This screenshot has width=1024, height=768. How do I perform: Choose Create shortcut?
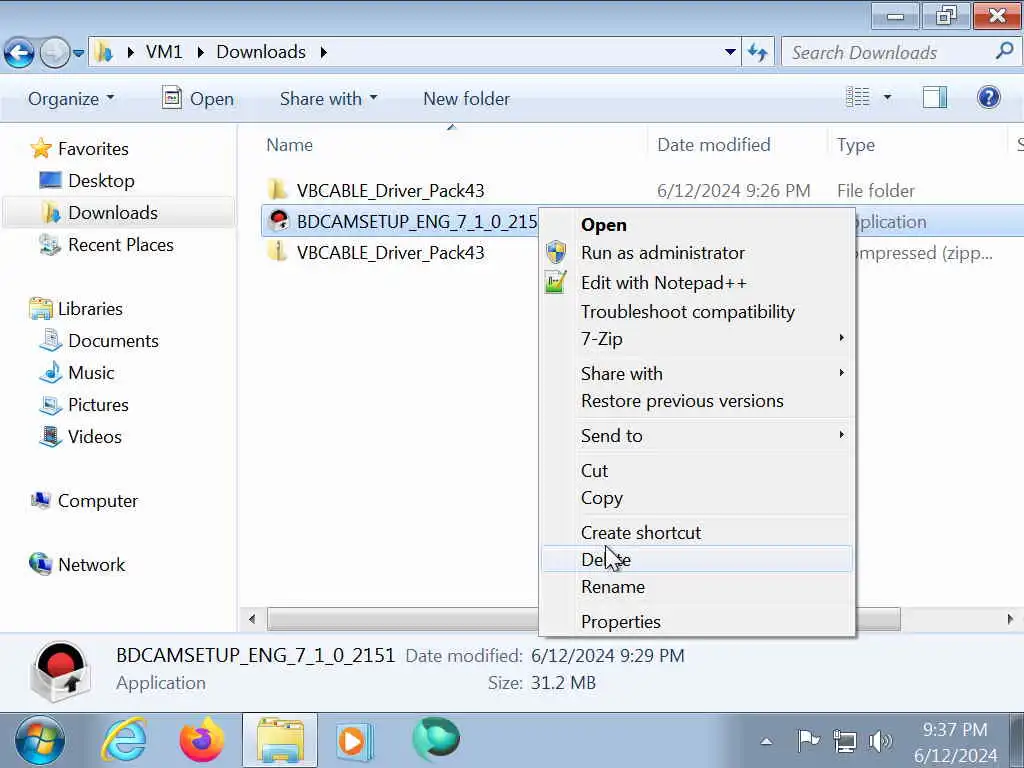pos(697,533)
